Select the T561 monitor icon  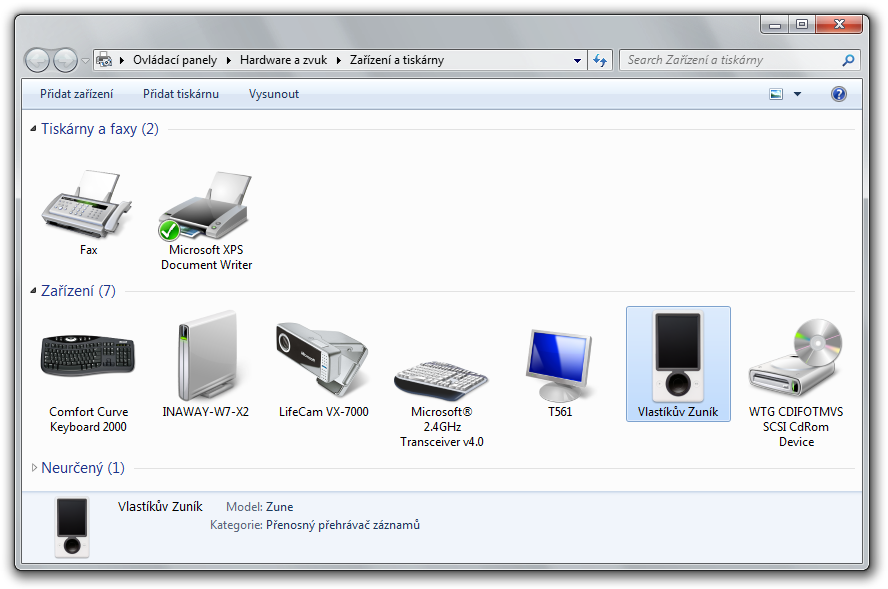coord(560,365)
